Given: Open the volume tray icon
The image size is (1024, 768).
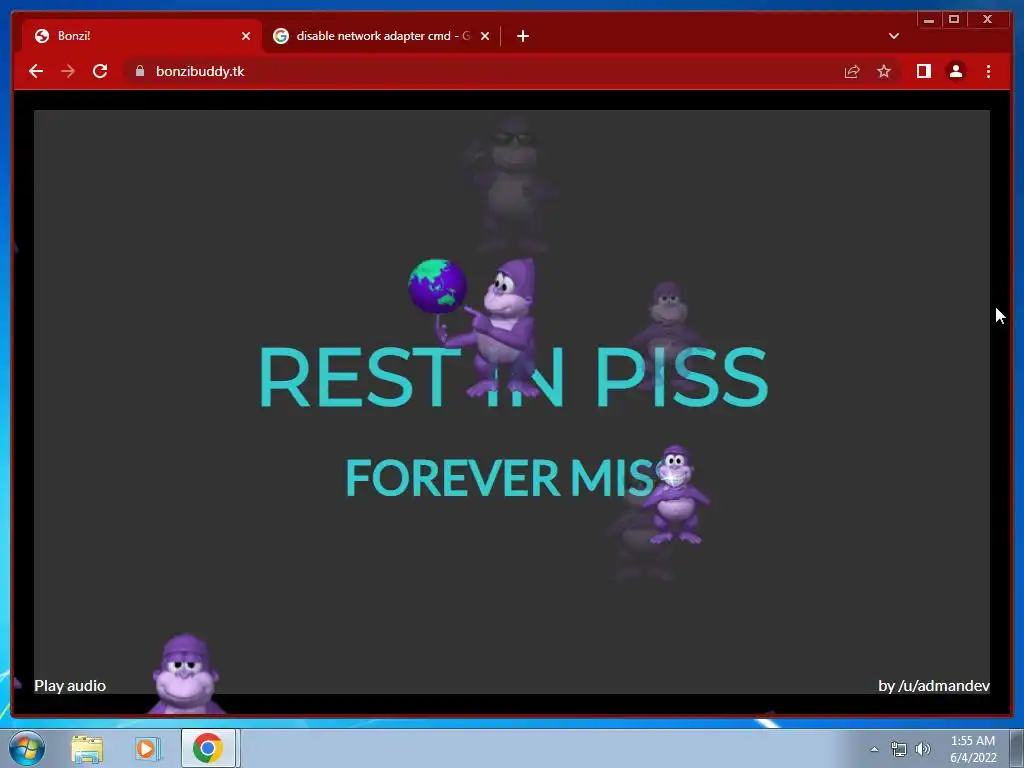Looking at the screenshot, I should (x=923, y=749).
